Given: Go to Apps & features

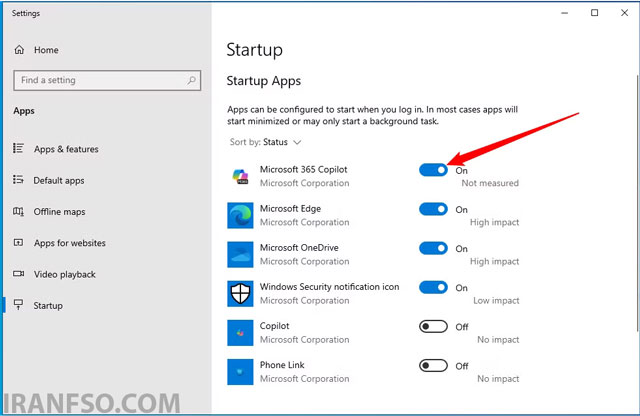Looking at the screenshot, I should [x=66, y=149].
